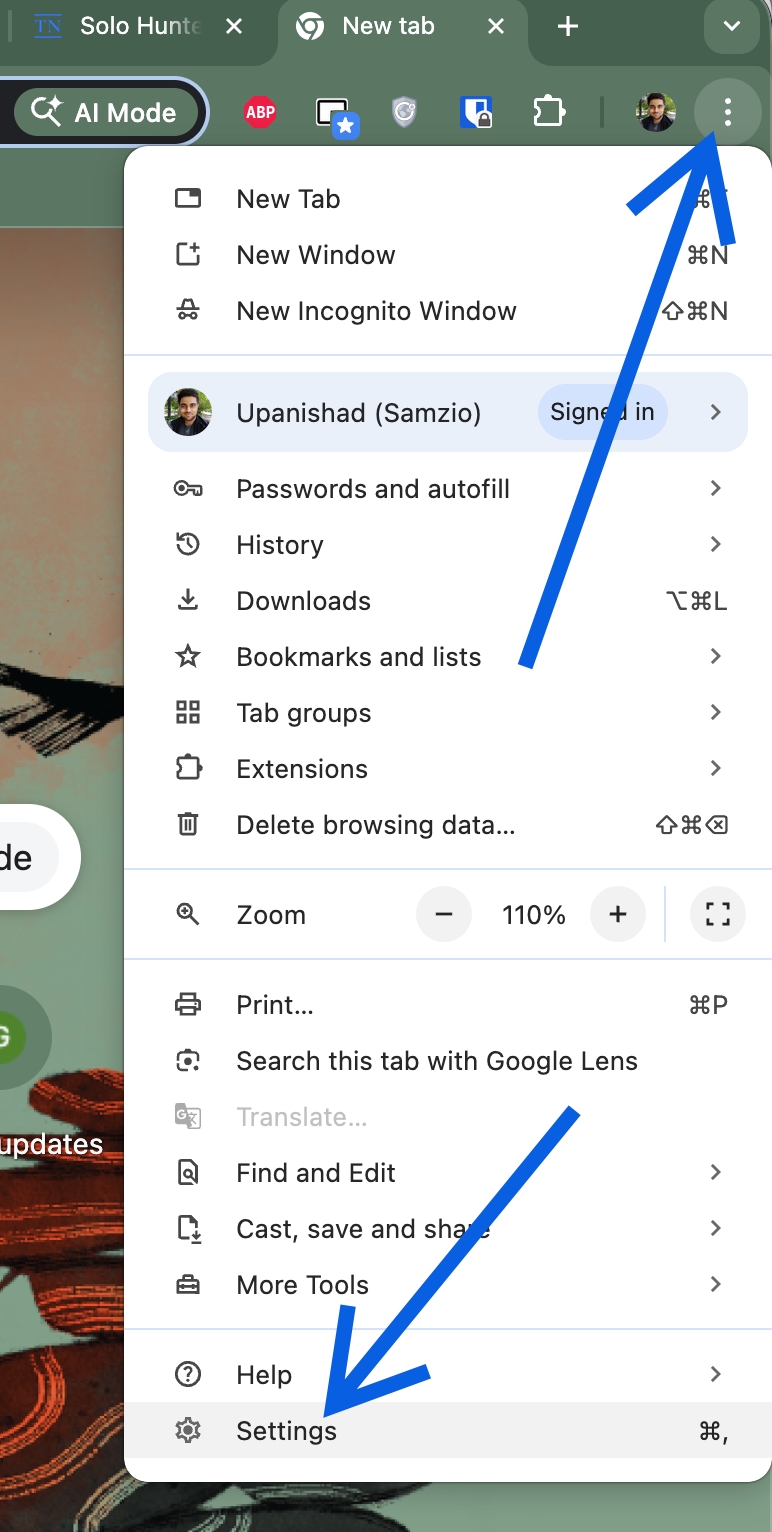Expand the tab list chevron at top right

pos(731,27)
